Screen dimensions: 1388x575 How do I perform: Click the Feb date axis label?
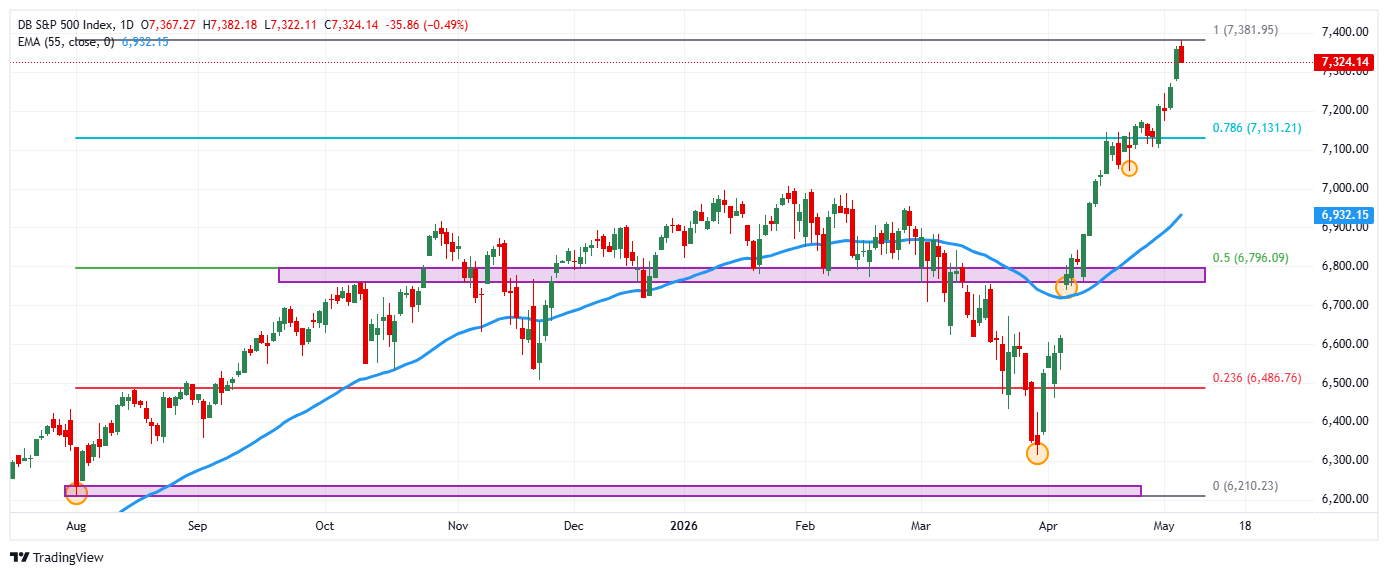tap(804, 525)
